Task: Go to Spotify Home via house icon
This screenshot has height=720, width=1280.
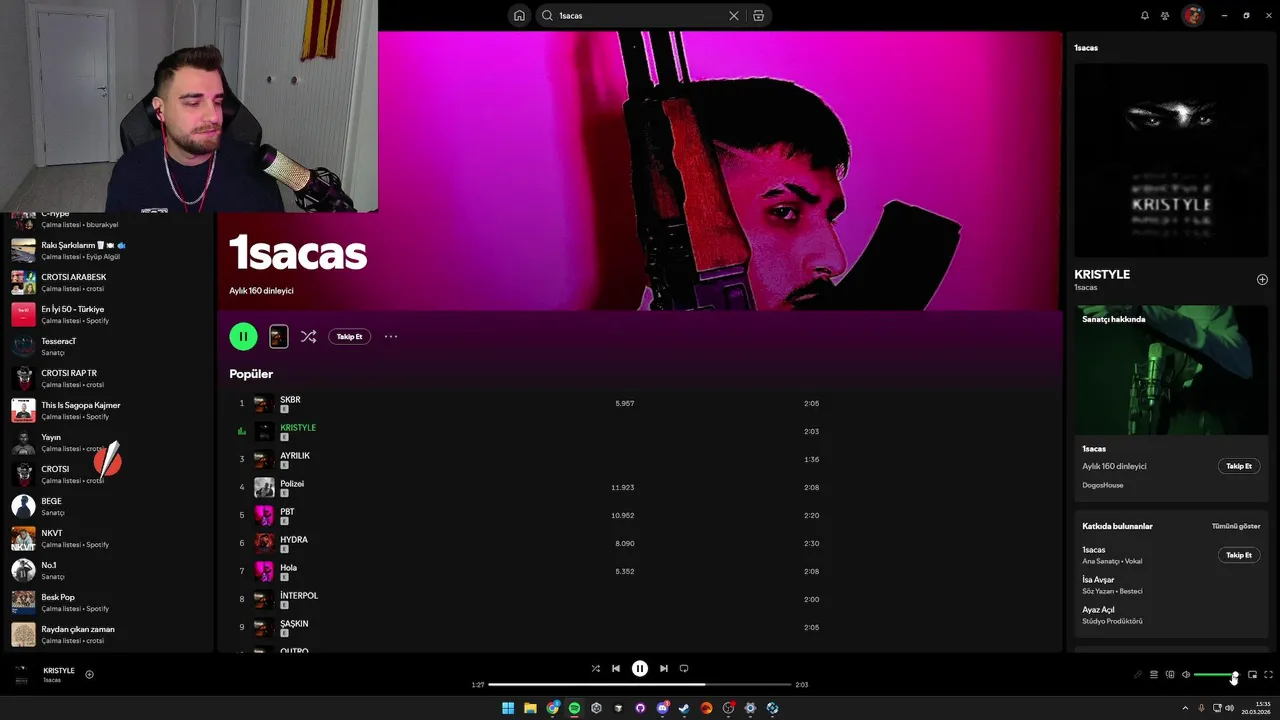Action: click(519, 15)
